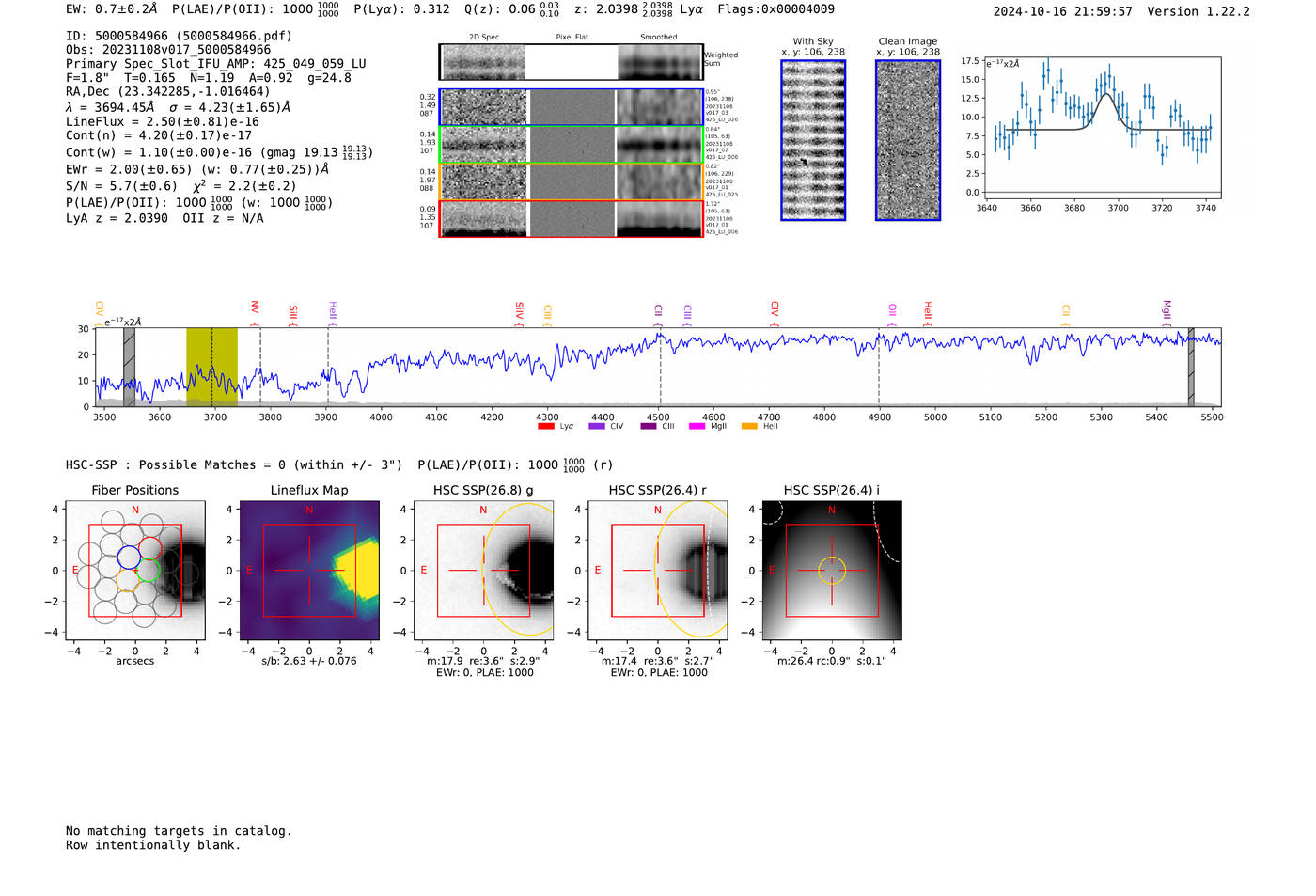Click the red-bordered fiber 2D spectrum row

572,218
